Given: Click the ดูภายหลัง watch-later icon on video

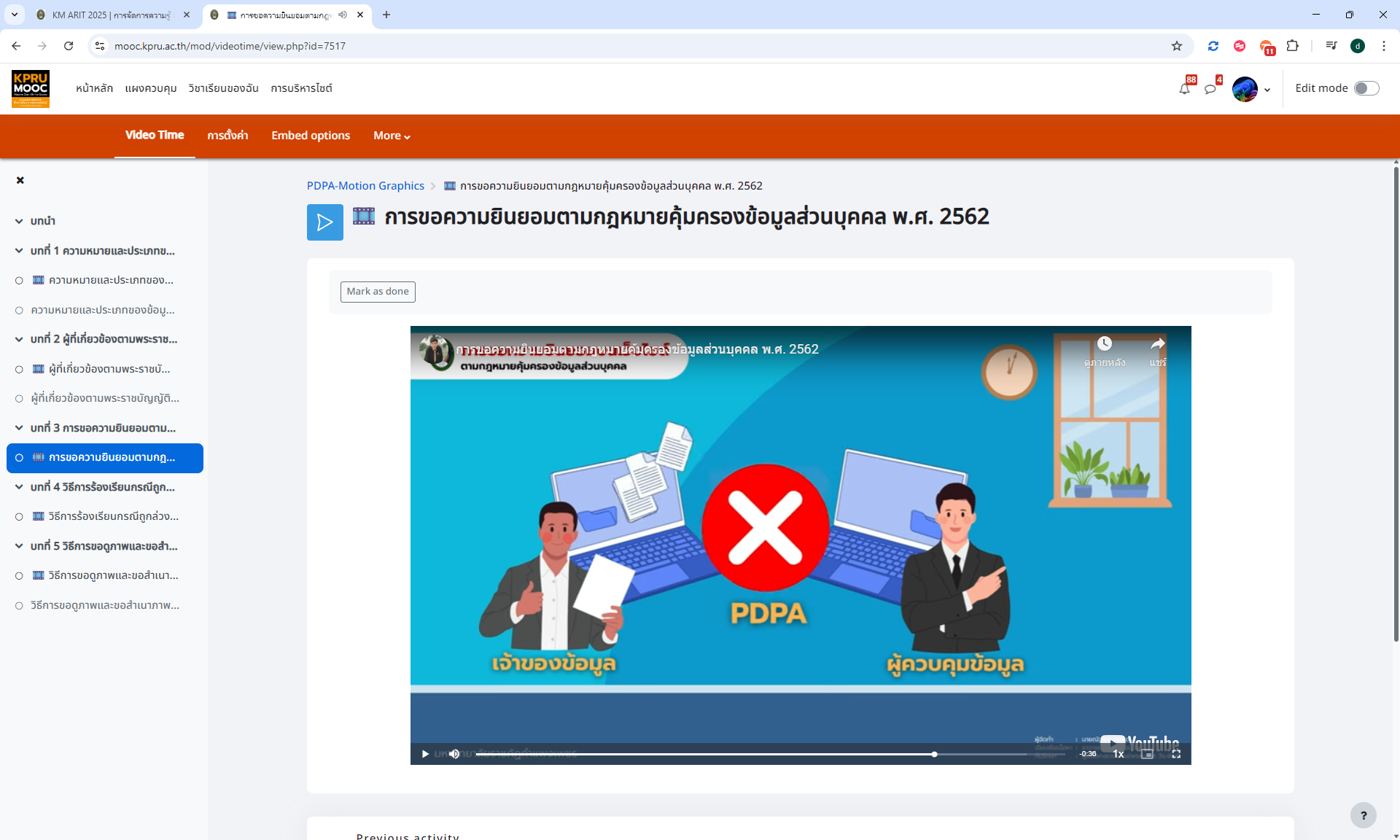Looking at the screenshot, I should [x=1105, y=344].
